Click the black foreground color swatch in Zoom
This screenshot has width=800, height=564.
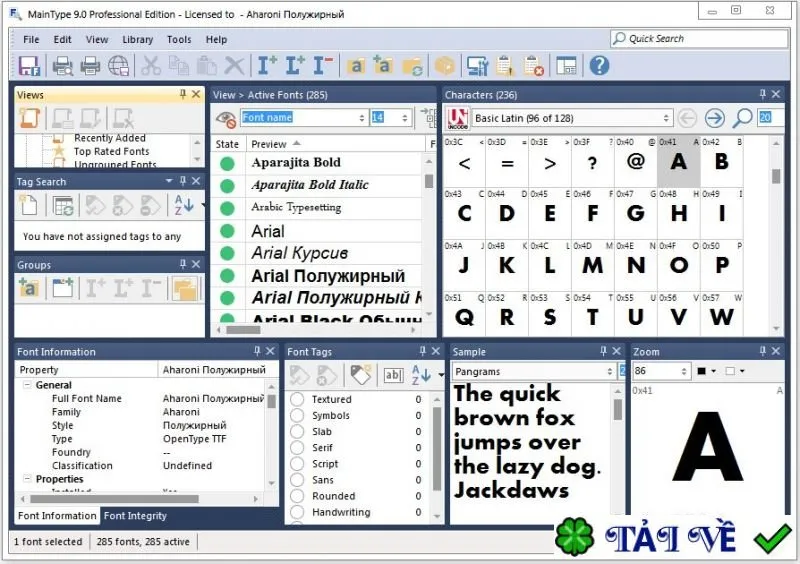[x=702, y=371]
